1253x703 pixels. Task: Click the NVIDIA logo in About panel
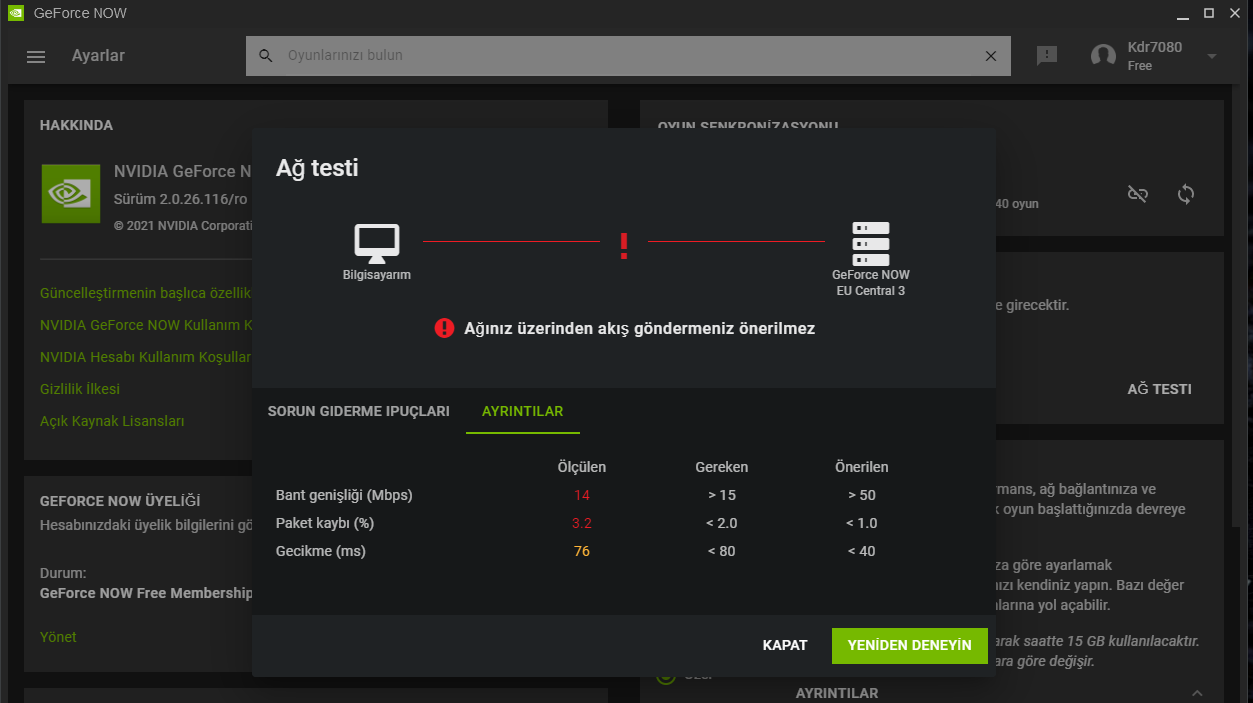71,193
